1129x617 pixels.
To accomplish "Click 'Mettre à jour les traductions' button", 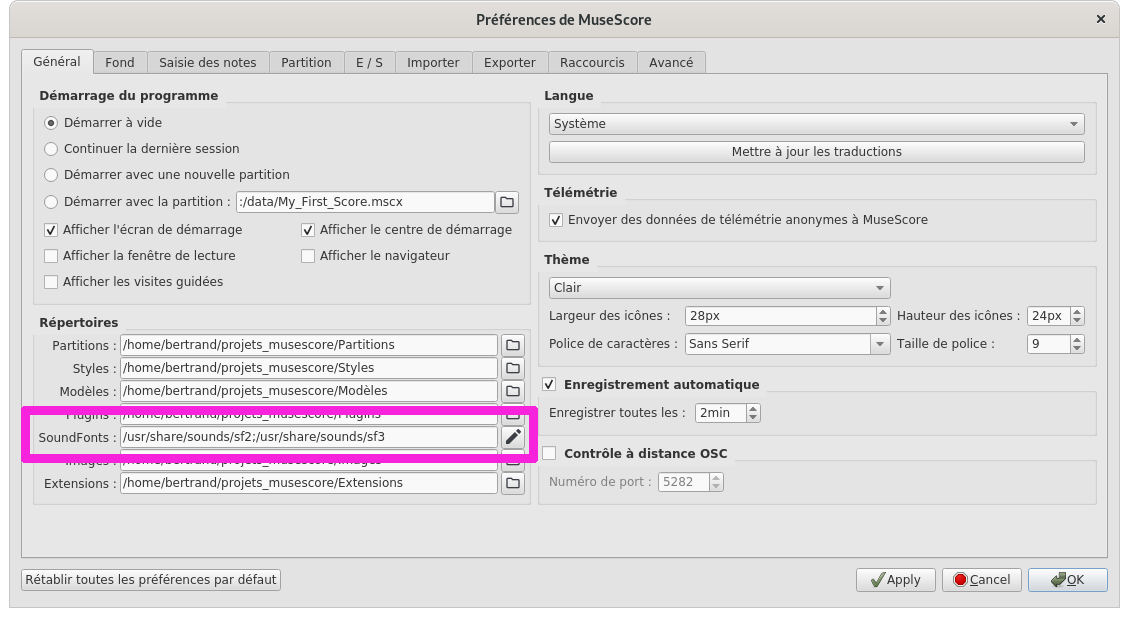I will [816, 152].
